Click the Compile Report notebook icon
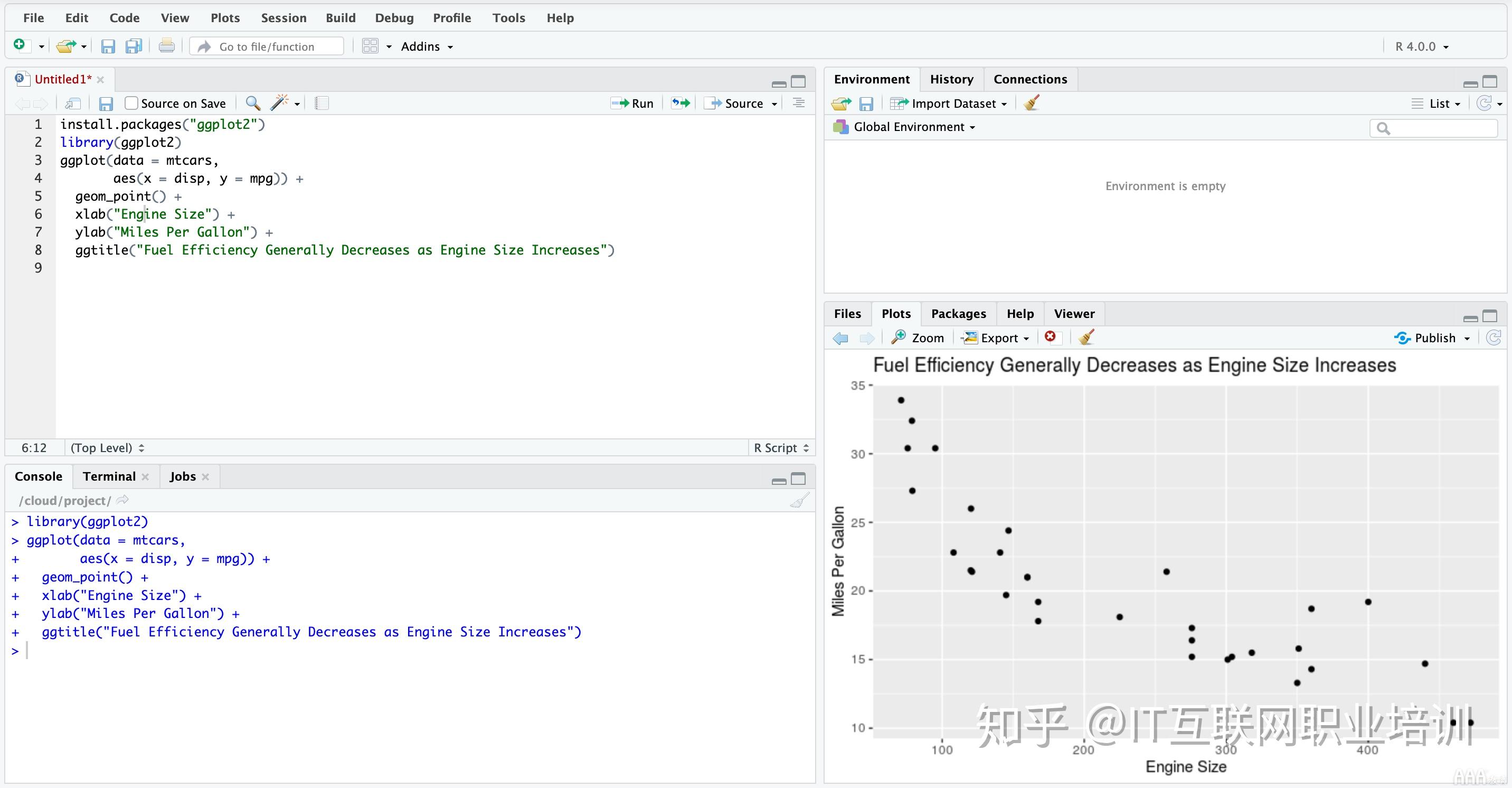The height and width of the screenshot is (788, 1512). 322,104
